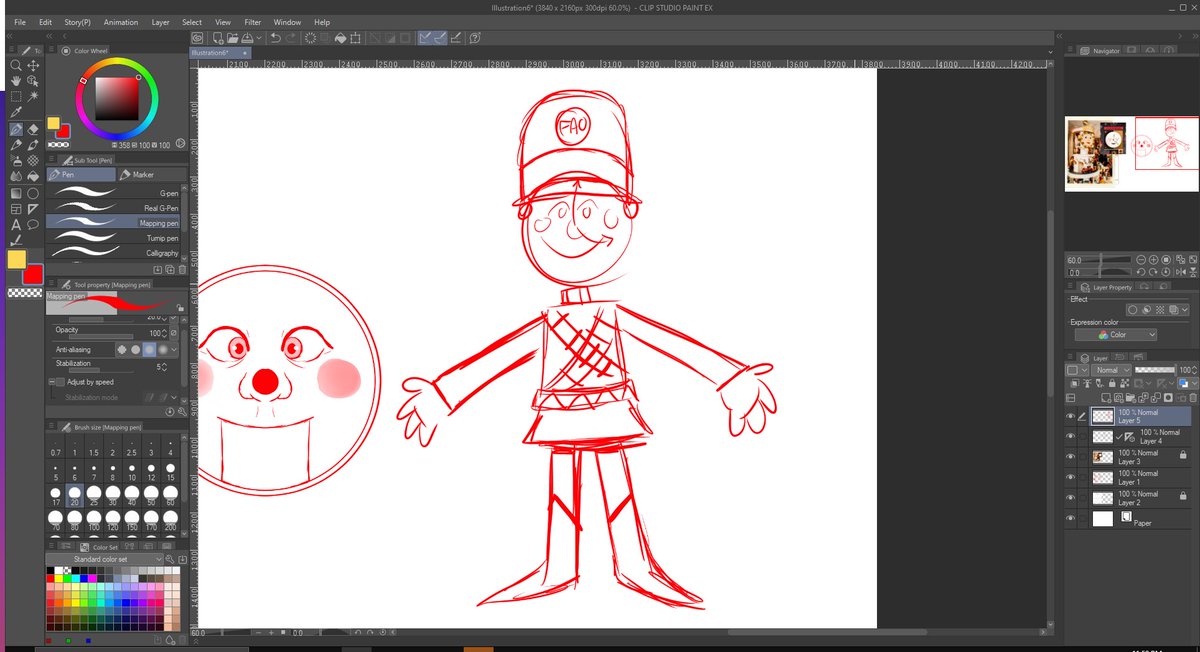Toggle Snap to Special Ruler in command bar
Image resolution: width=1200 pixels, height=652 pixels.
click(440, 38)
